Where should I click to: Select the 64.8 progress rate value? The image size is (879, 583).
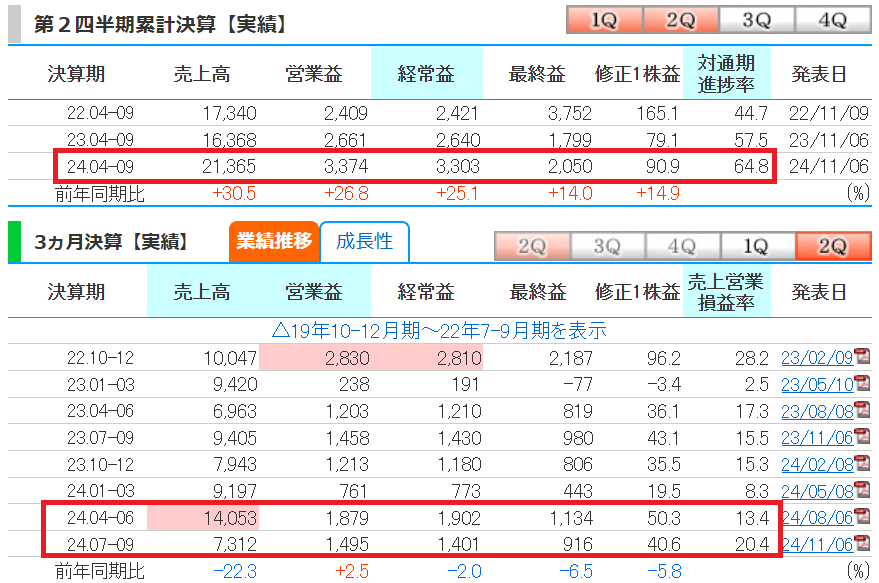pos(751,166)
